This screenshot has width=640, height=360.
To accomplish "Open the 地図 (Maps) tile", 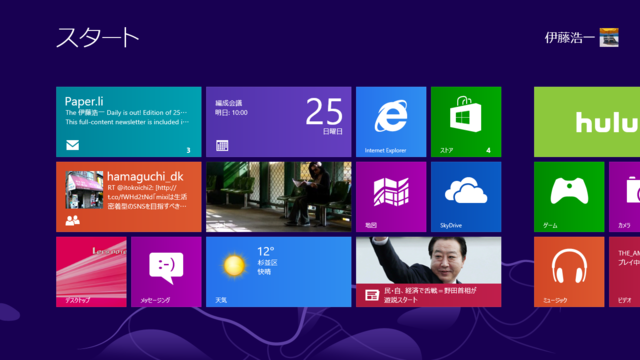I will (391, 197).
